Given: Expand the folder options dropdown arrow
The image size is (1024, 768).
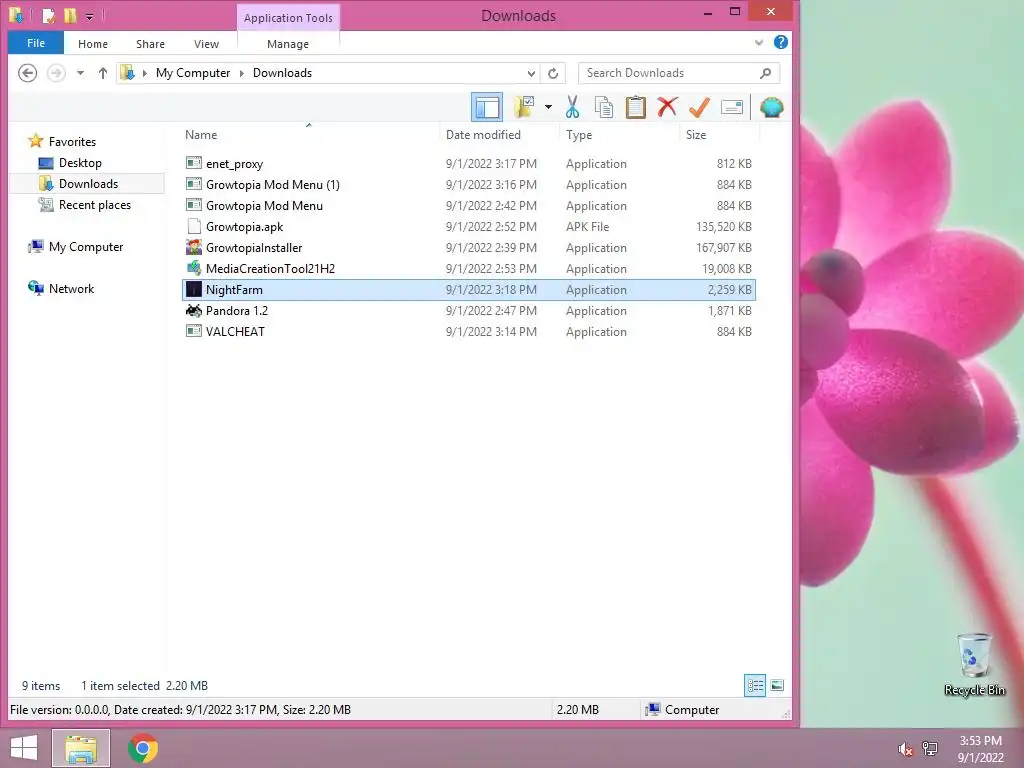Looking at the screenshot, I should [548, 107].
